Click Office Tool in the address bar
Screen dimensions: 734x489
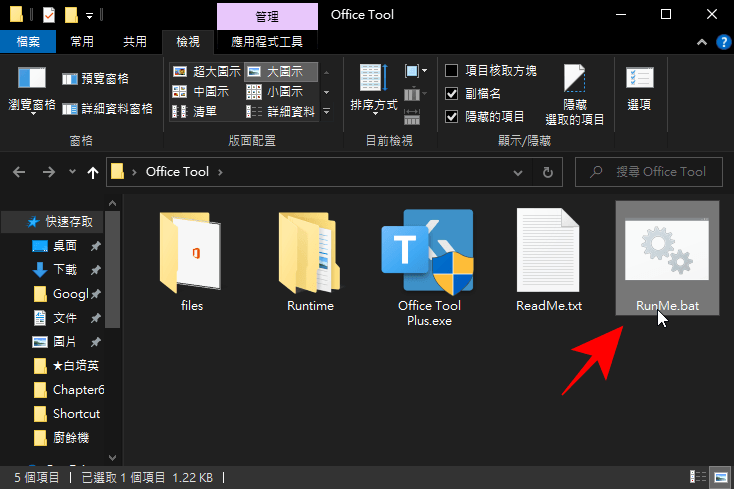coord(177,172)
